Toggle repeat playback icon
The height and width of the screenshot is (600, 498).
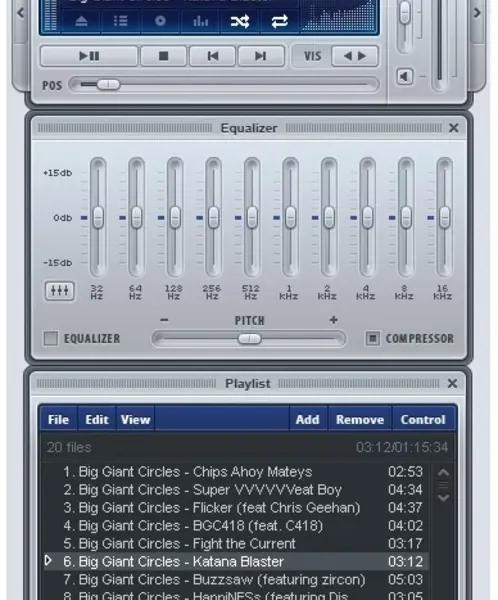coord(279,21)
